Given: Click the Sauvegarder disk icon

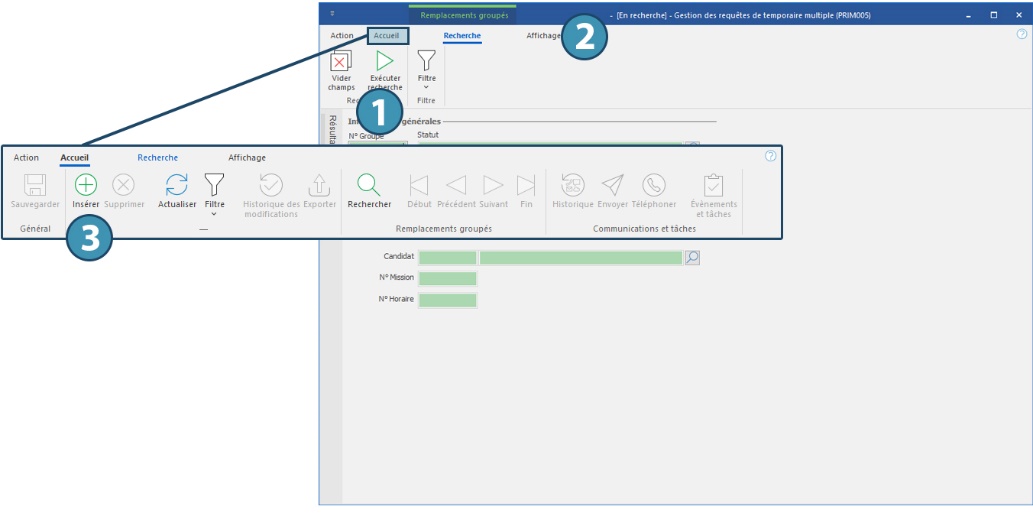Looking at the screenshot, I should pyautogui.click(x=35, y=185).
